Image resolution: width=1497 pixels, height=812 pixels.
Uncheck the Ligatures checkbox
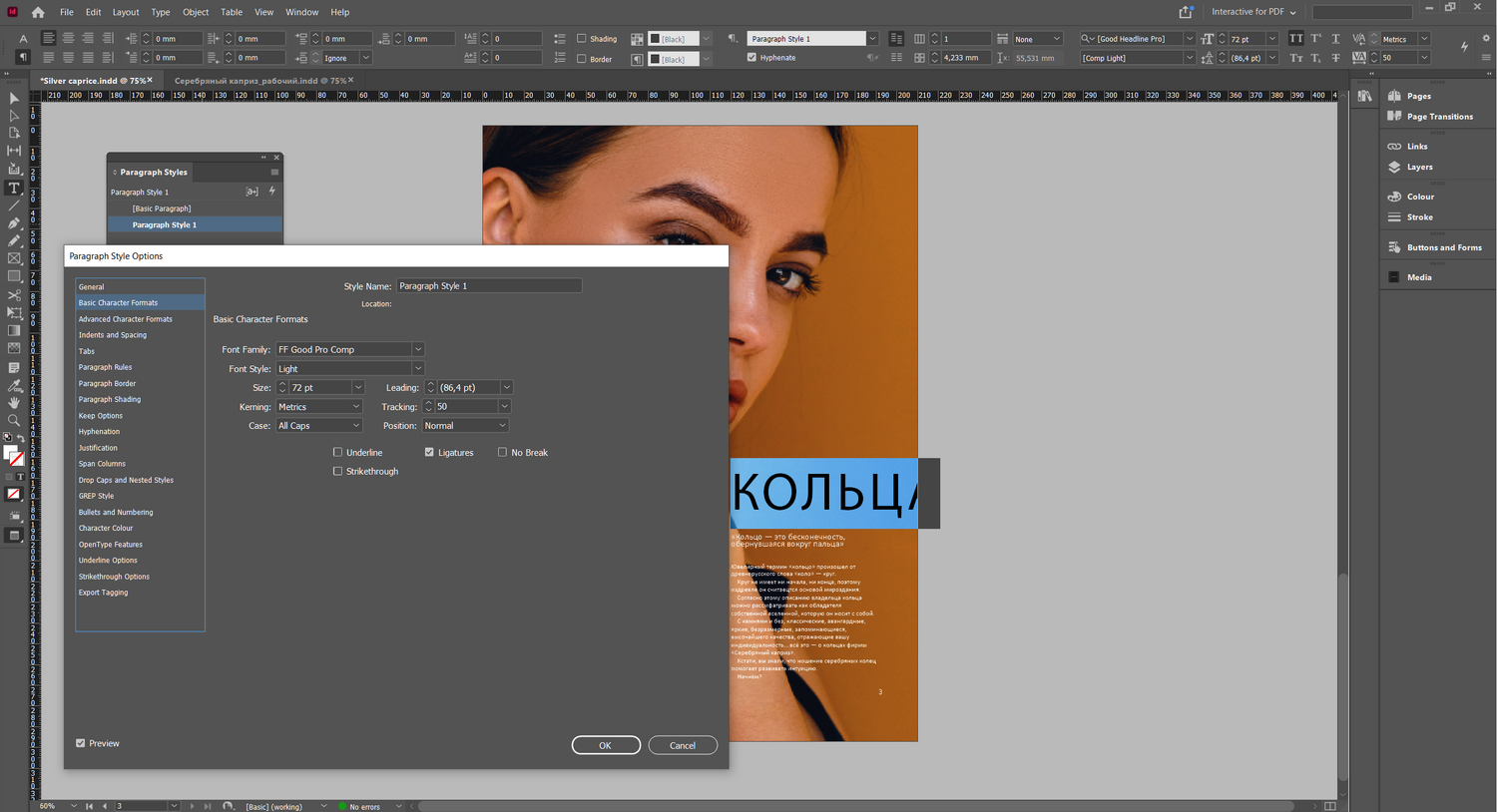coord(429,453)
